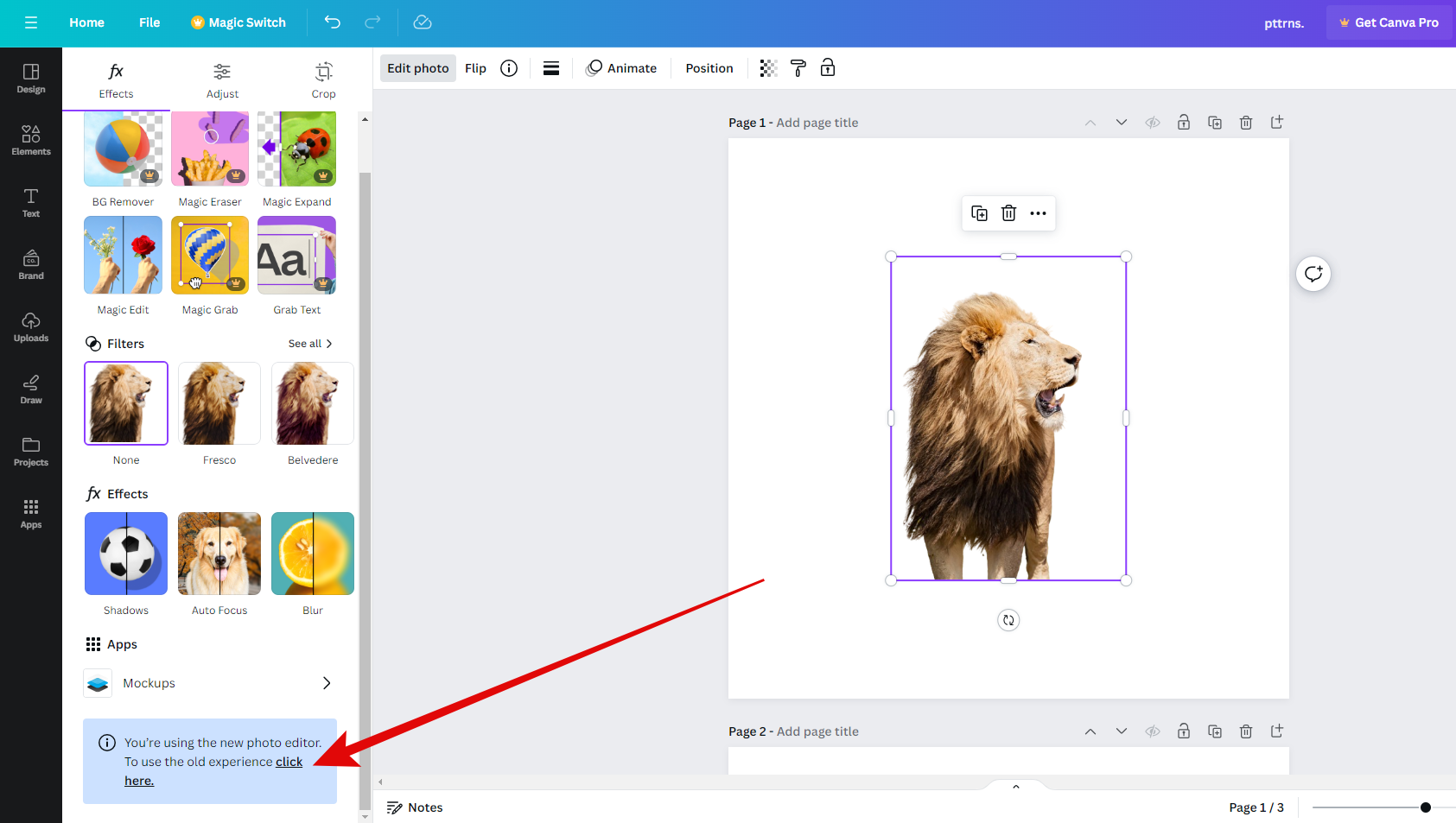Click the cloud save status icon
Screen dimensions: 1456x823
423,22
